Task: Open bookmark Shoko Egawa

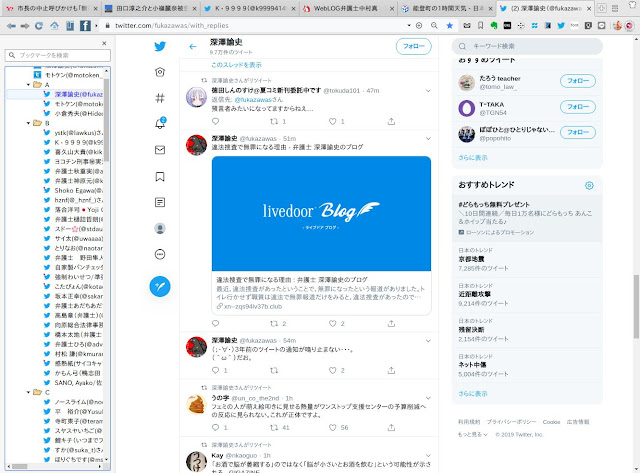Action: [x=73, y=191]
